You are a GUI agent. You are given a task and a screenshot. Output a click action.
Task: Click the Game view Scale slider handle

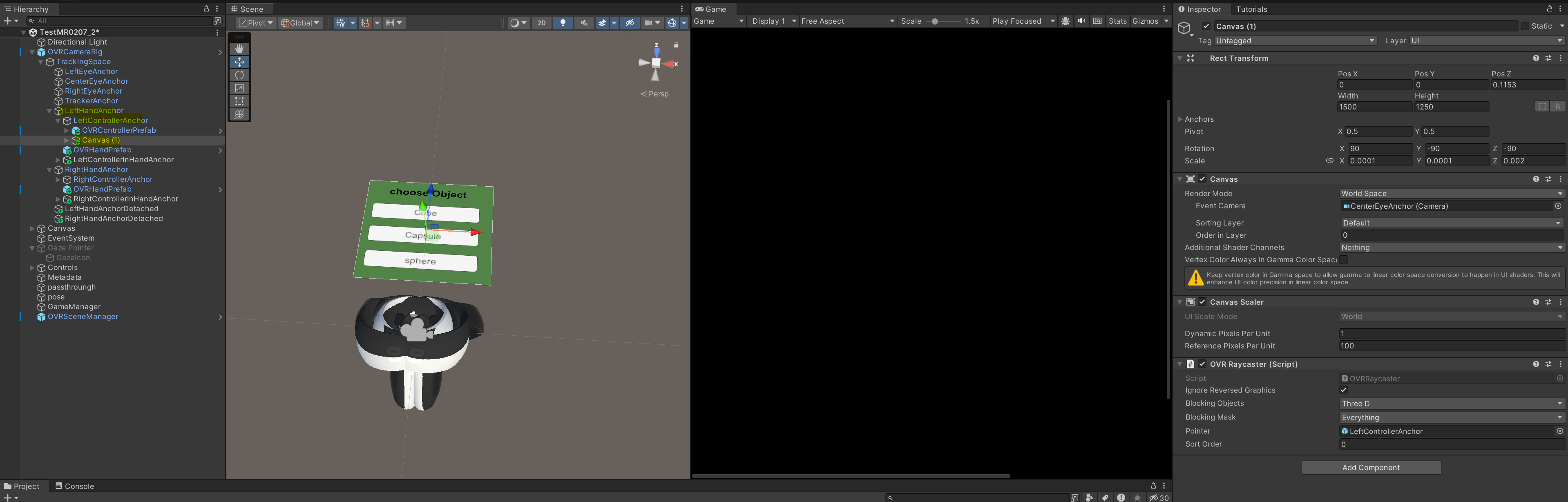coord(935,21)
